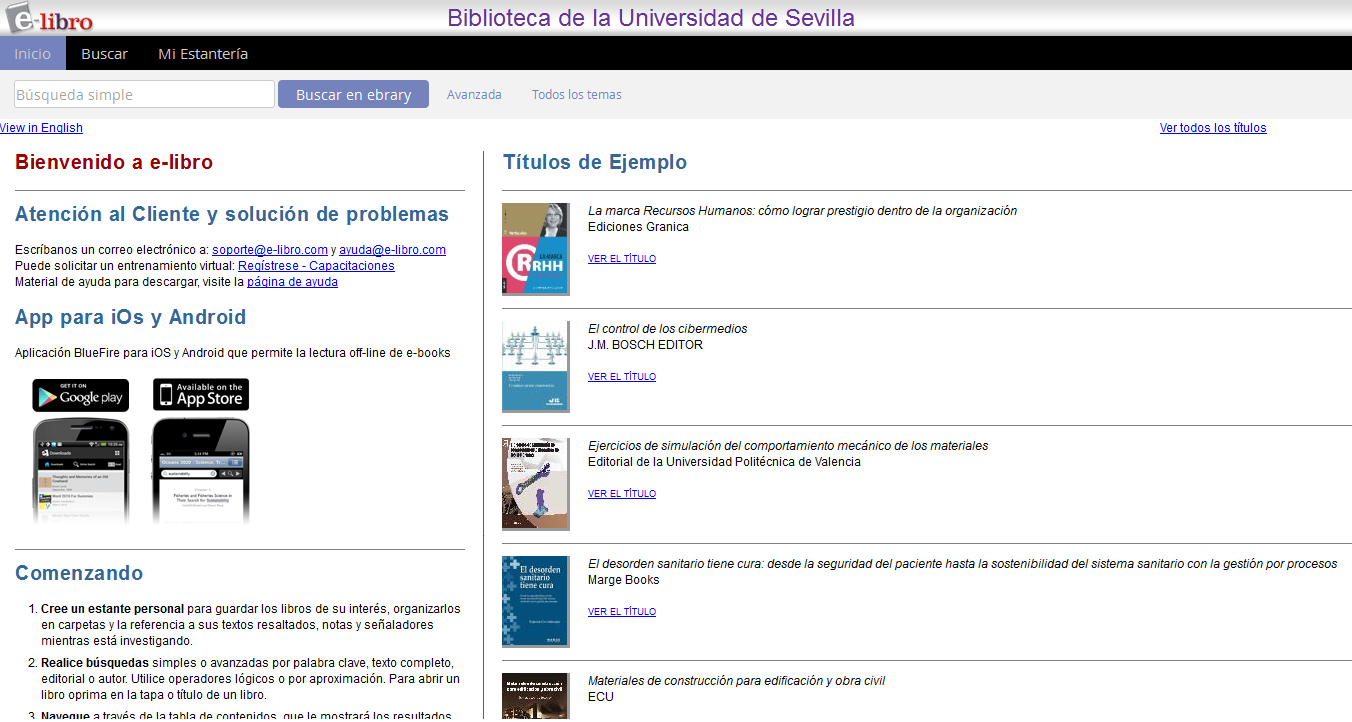
Task: Click VER EL TÍTULO for Ejercicios de simulación
Action: coord(622,494)
